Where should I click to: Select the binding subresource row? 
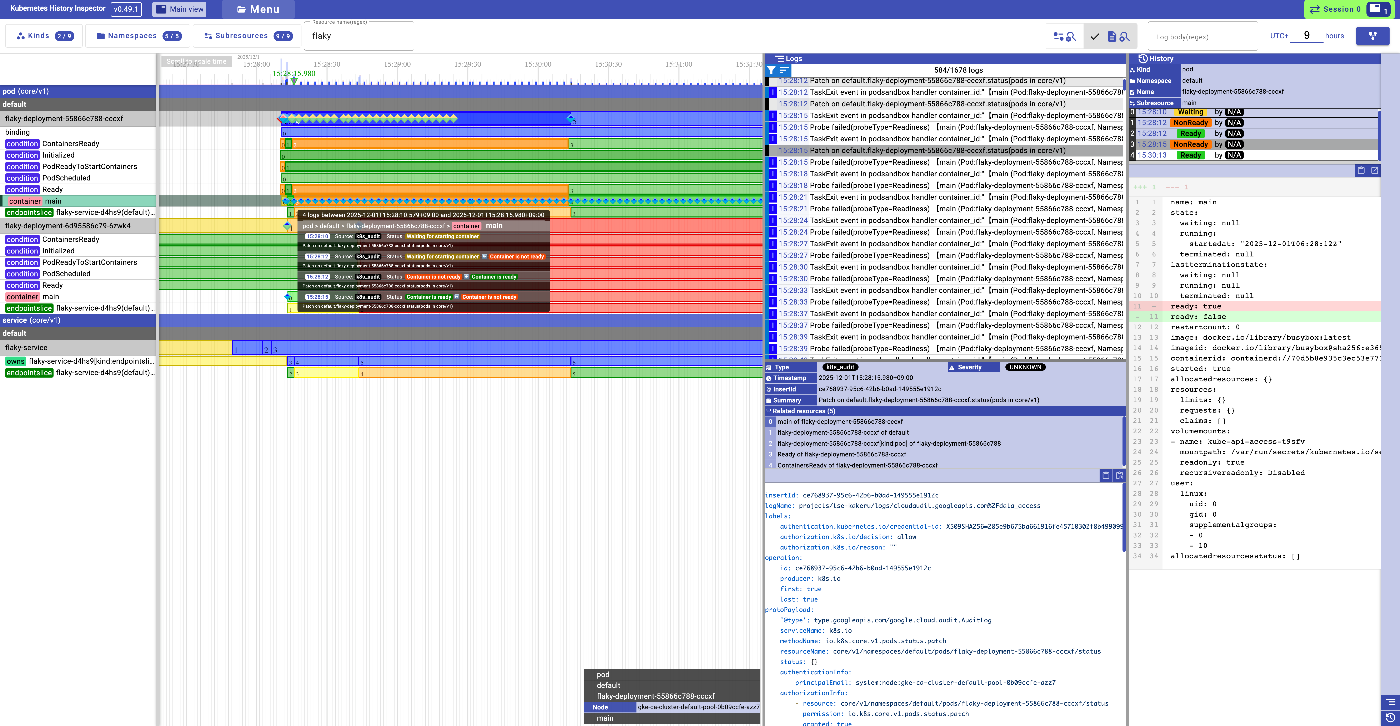(78, 132)
